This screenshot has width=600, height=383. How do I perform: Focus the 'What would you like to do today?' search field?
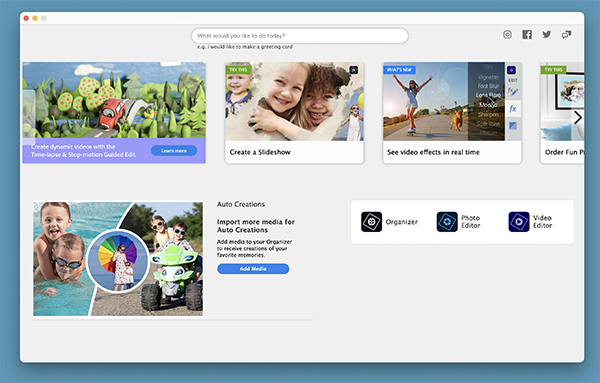tap(300, 36)
